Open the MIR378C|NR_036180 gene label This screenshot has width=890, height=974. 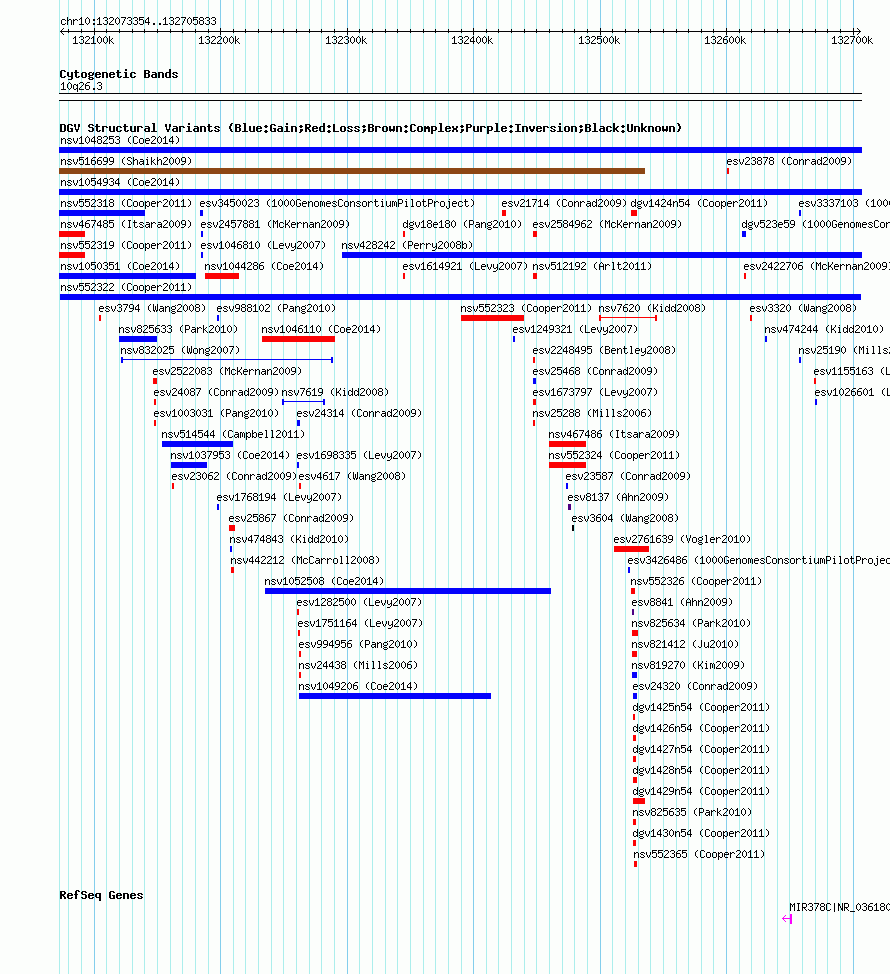pyautogui.click(x=839, y=908)
